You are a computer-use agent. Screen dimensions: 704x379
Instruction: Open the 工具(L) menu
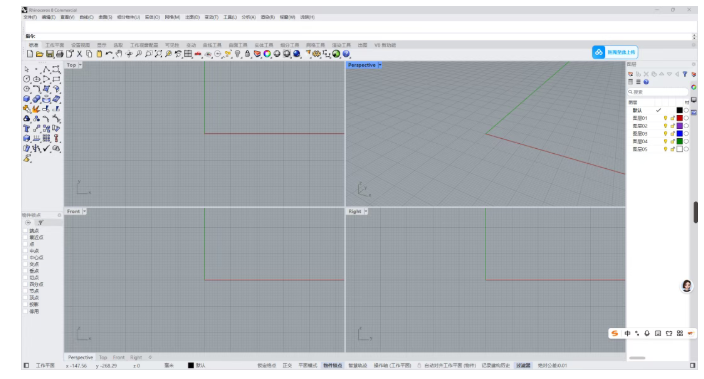pos(230,17)
